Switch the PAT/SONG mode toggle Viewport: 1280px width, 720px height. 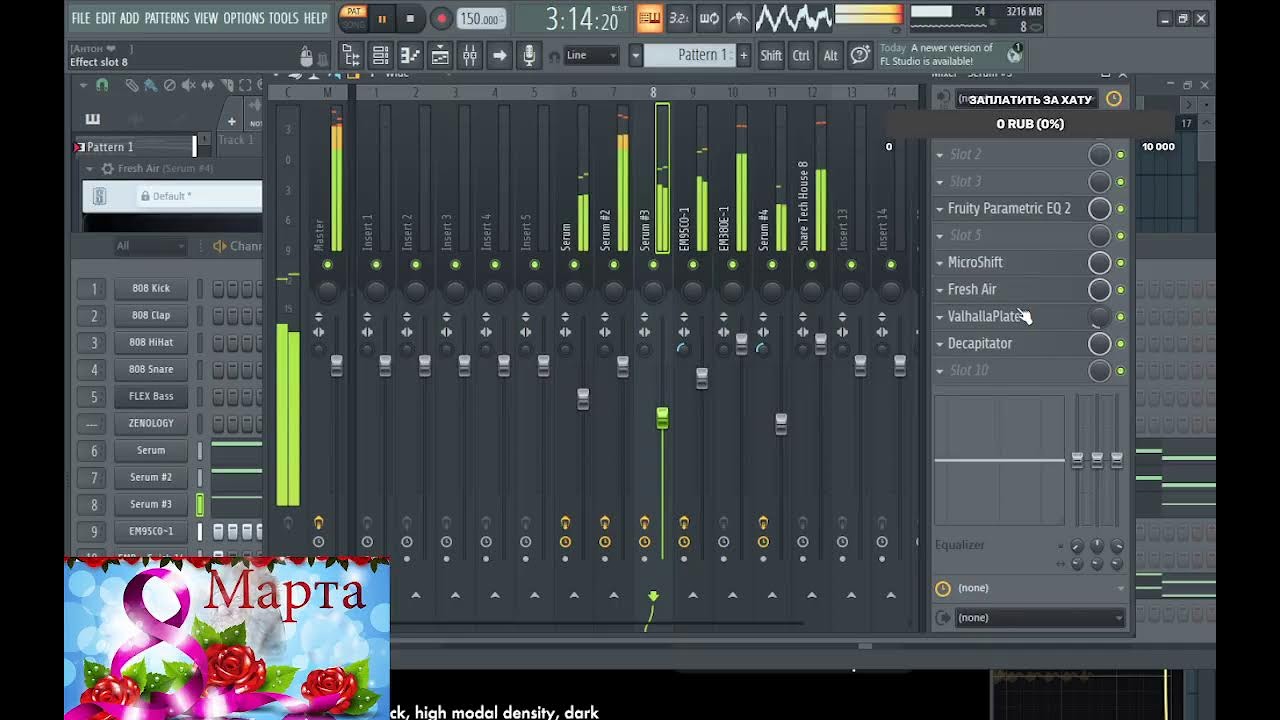click(x=353, y=18)
